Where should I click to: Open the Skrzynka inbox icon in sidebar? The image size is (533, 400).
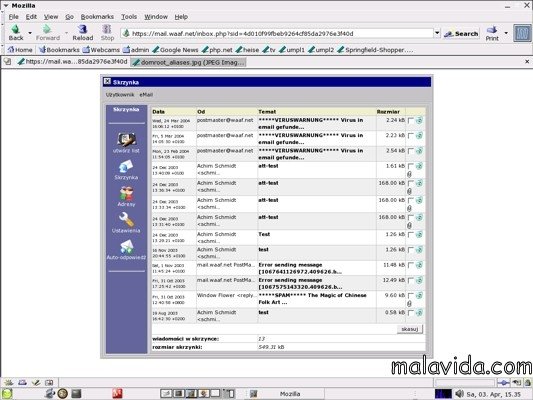(126, 167)
